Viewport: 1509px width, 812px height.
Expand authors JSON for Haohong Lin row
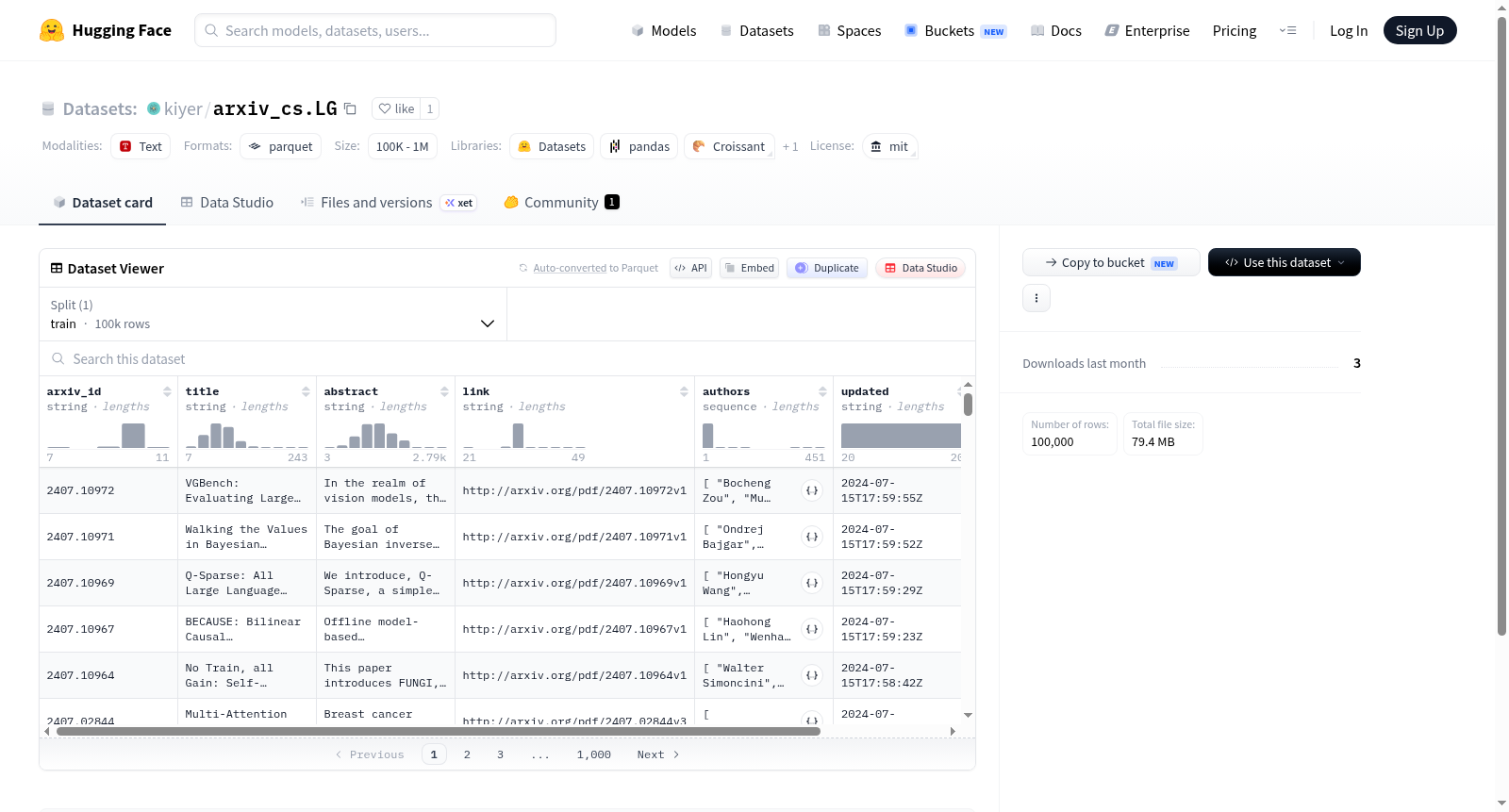pos(812,629)
